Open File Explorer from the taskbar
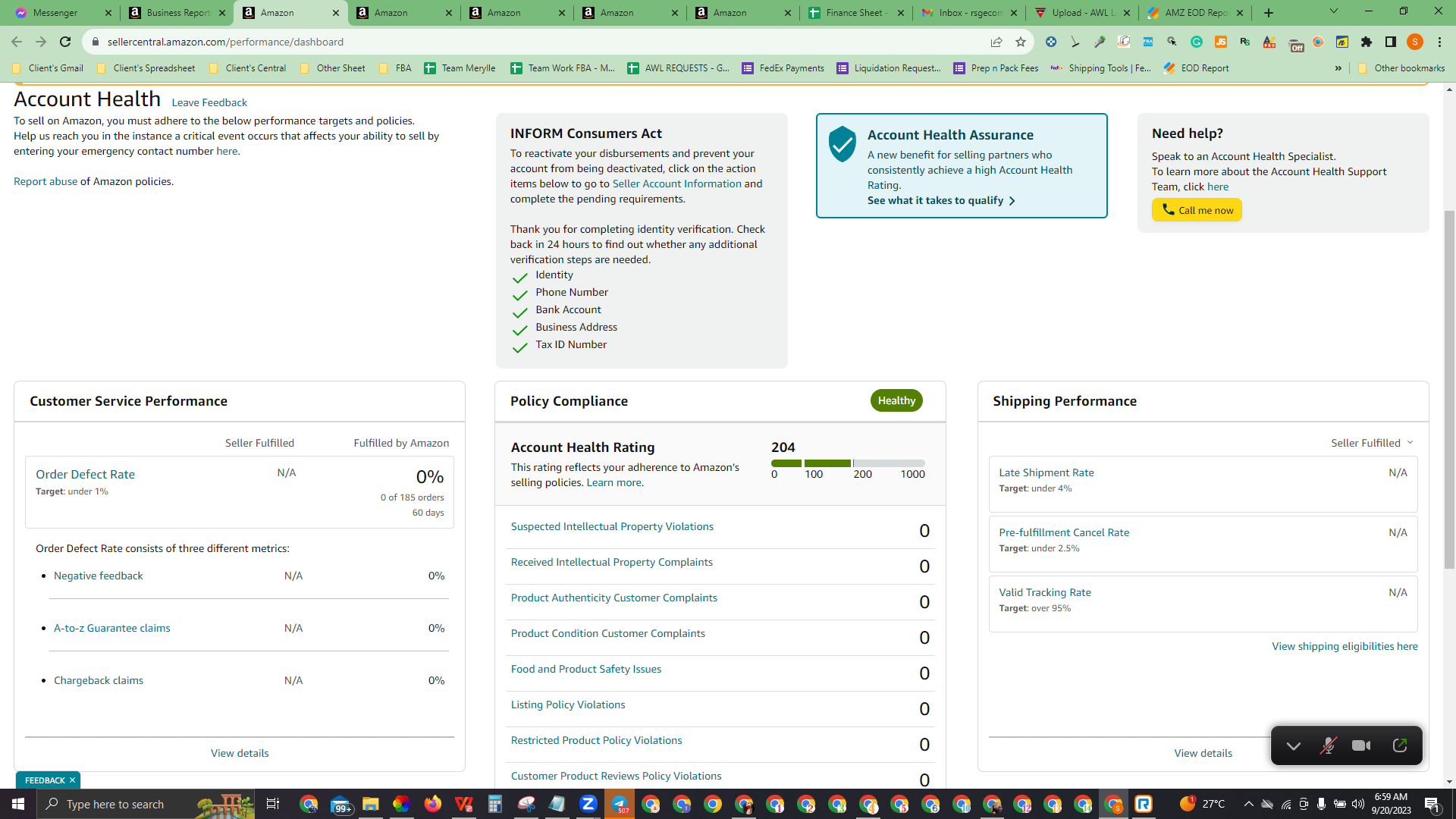The image size is (1456, 819). click(x=370, y=804)
